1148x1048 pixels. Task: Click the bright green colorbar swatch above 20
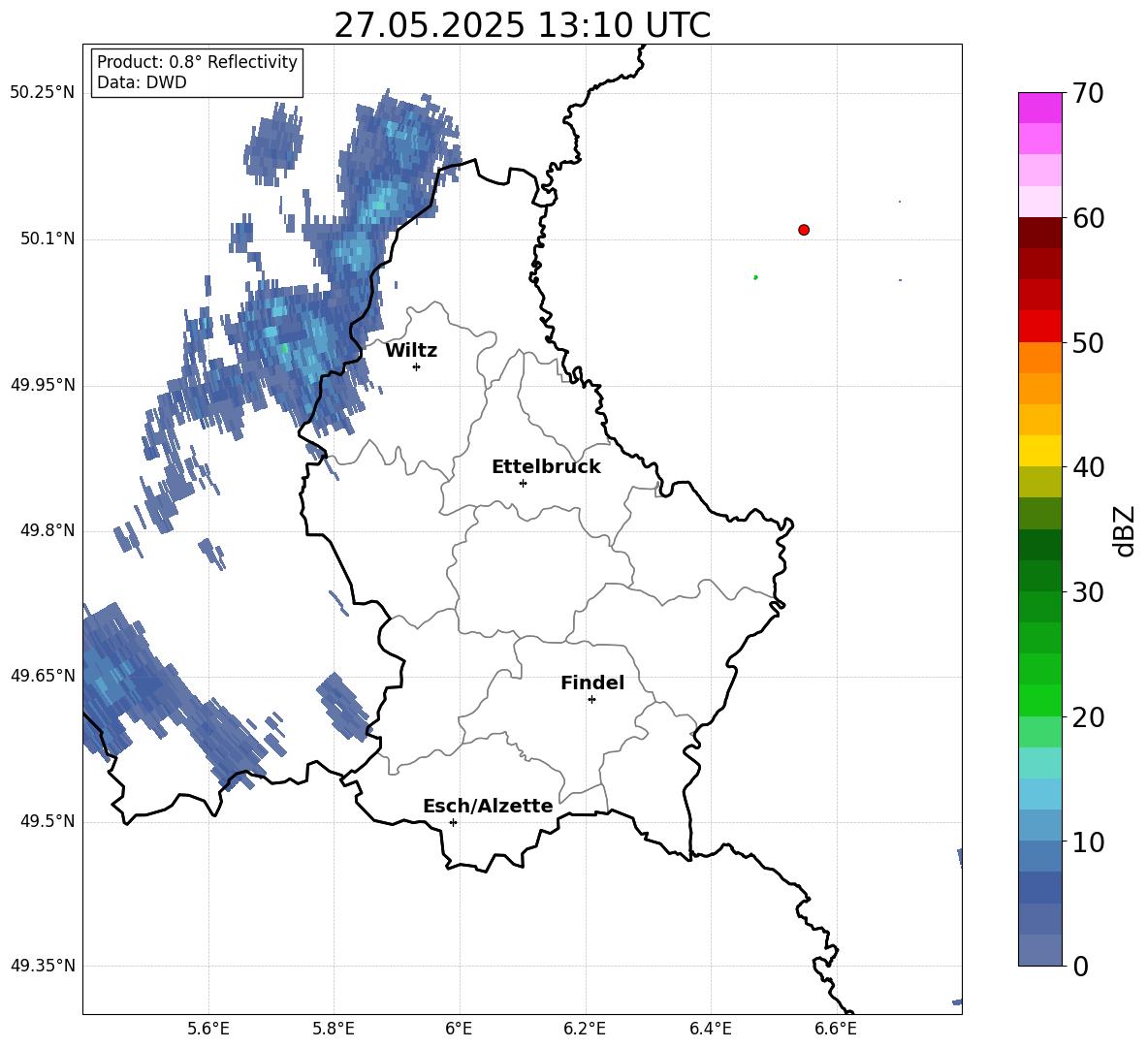pos(1040,701)
